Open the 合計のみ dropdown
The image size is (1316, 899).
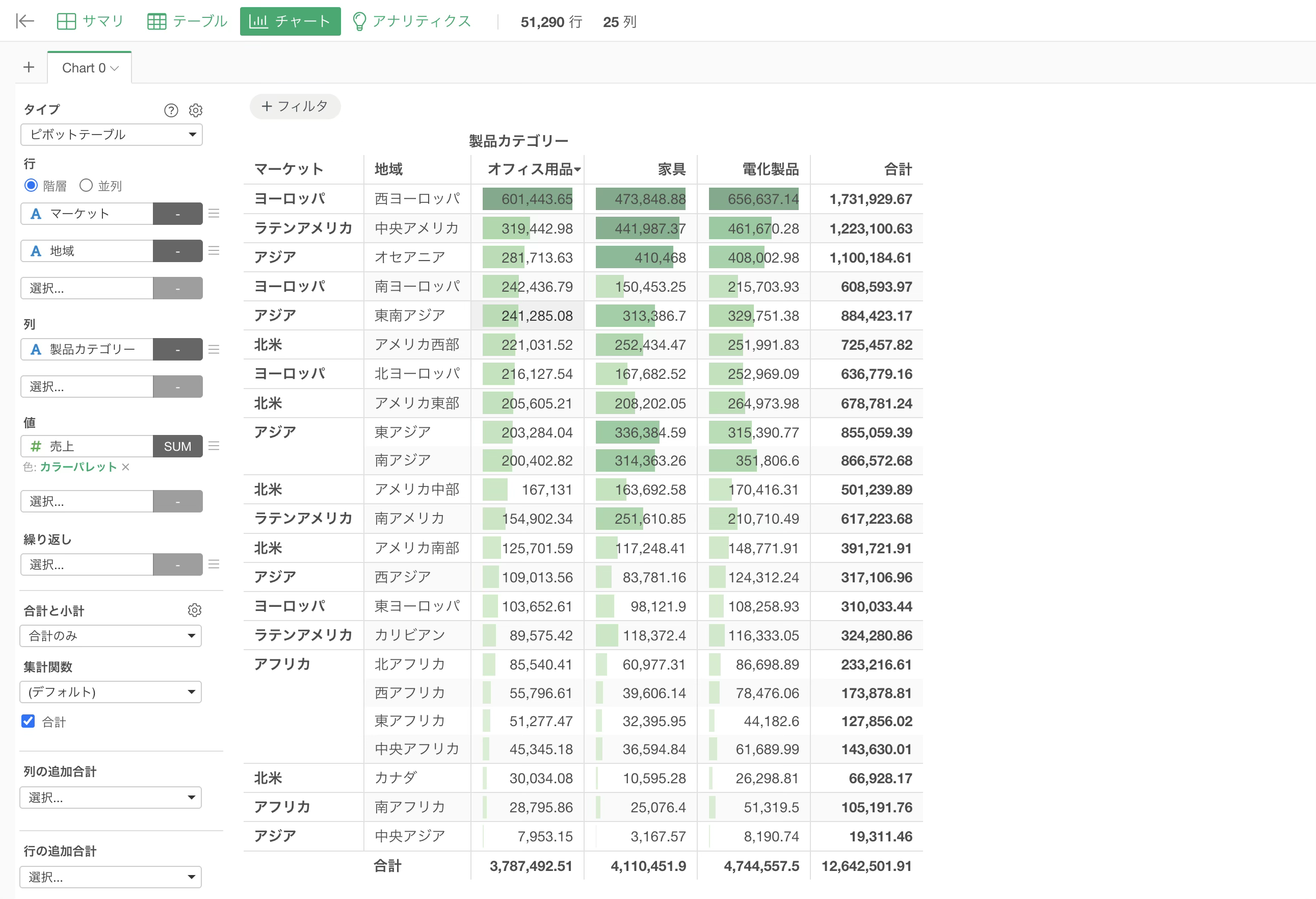click(111, 635)
